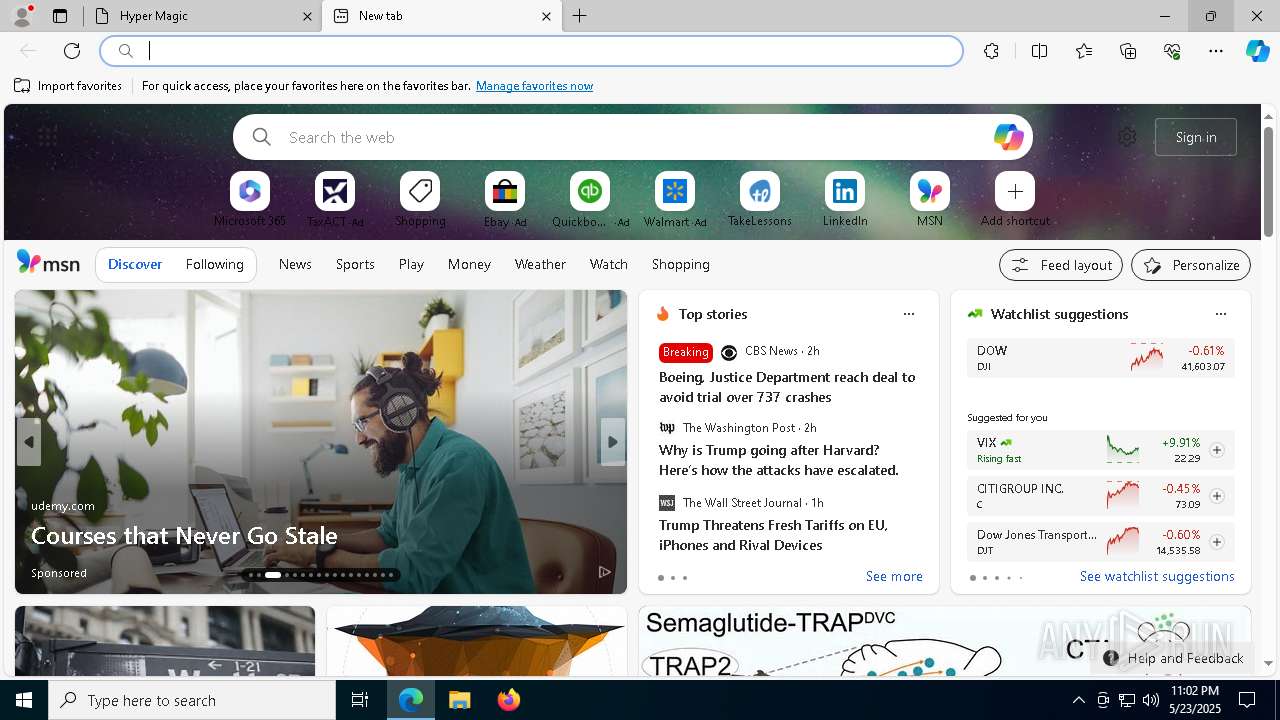Open the app launcher grid icon

pos(47,136)
